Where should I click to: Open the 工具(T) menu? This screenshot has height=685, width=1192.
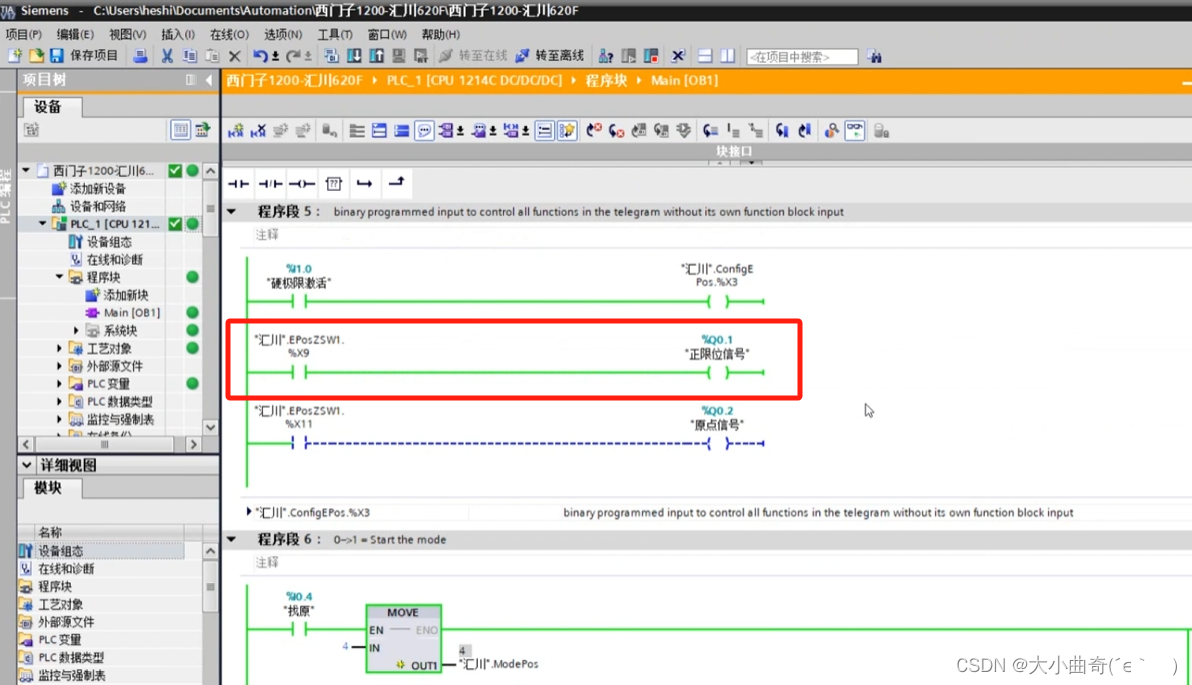(334, 34)
